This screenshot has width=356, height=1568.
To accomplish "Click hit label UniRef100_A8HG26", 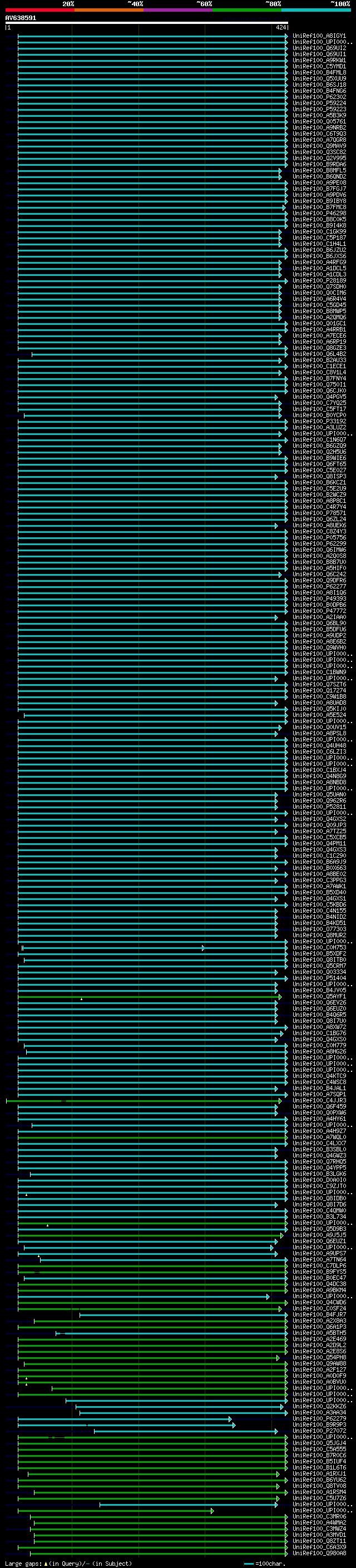I will click(319, 1051).
